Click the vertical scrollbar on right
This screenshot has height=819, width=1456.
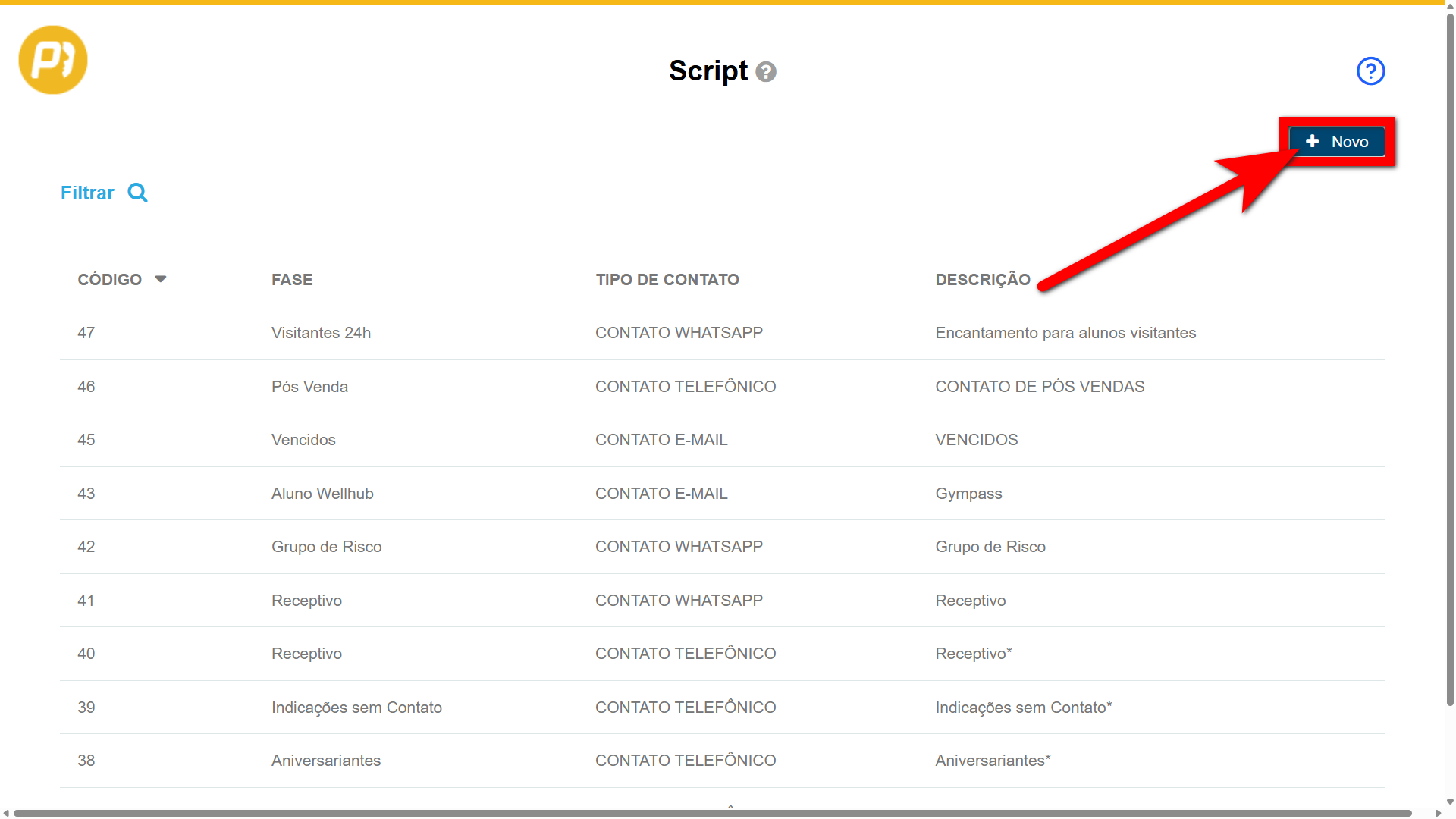tap(1450, 356)
